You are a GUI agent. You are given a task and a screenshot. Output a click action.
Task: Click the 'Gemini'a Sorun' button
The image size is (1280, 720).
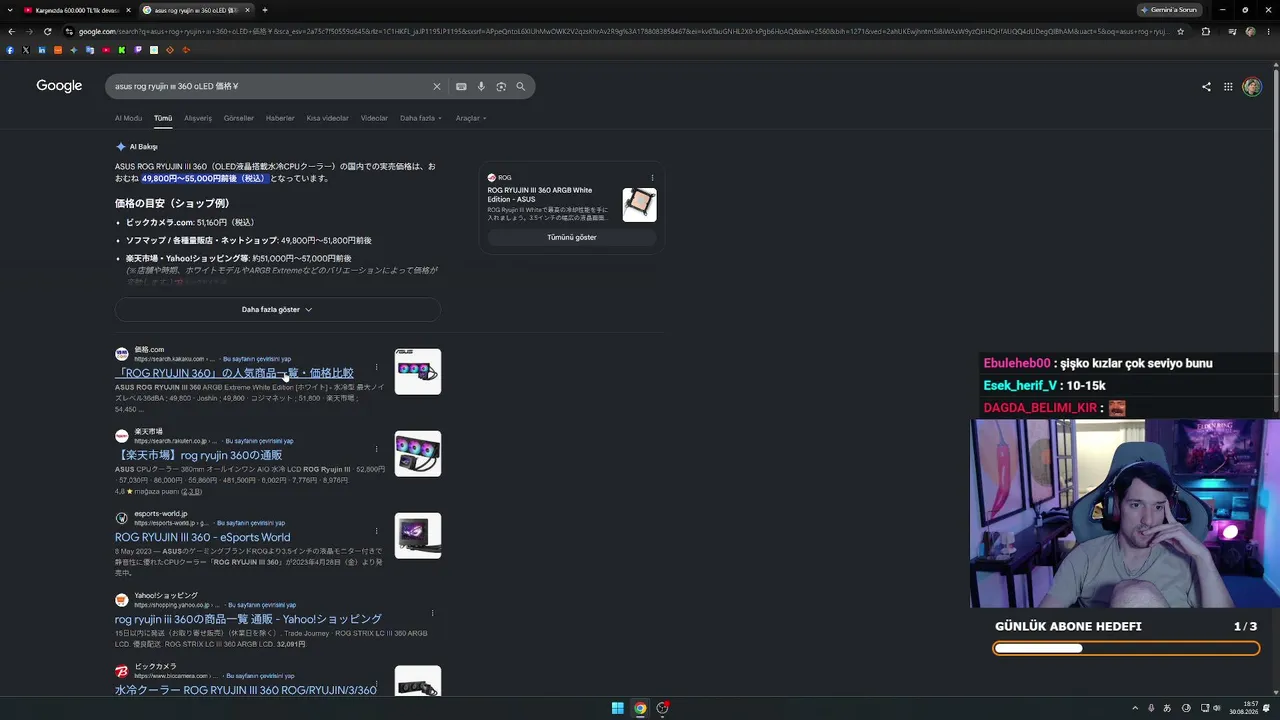pyautogui.click(x=1168, y=10)
